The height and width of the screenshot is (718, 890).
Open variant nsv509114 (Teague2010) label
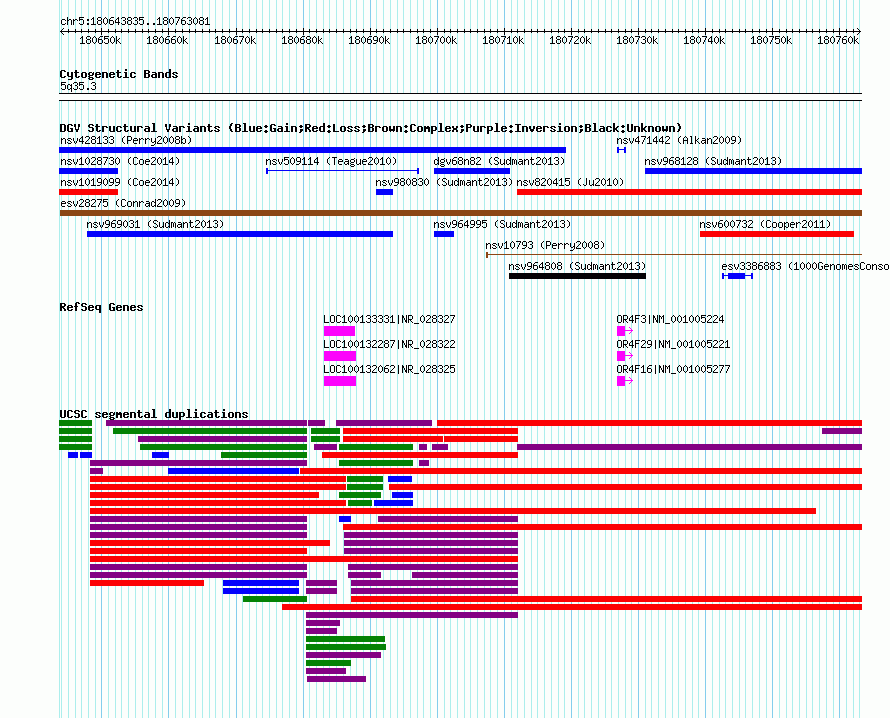point(331,161)
